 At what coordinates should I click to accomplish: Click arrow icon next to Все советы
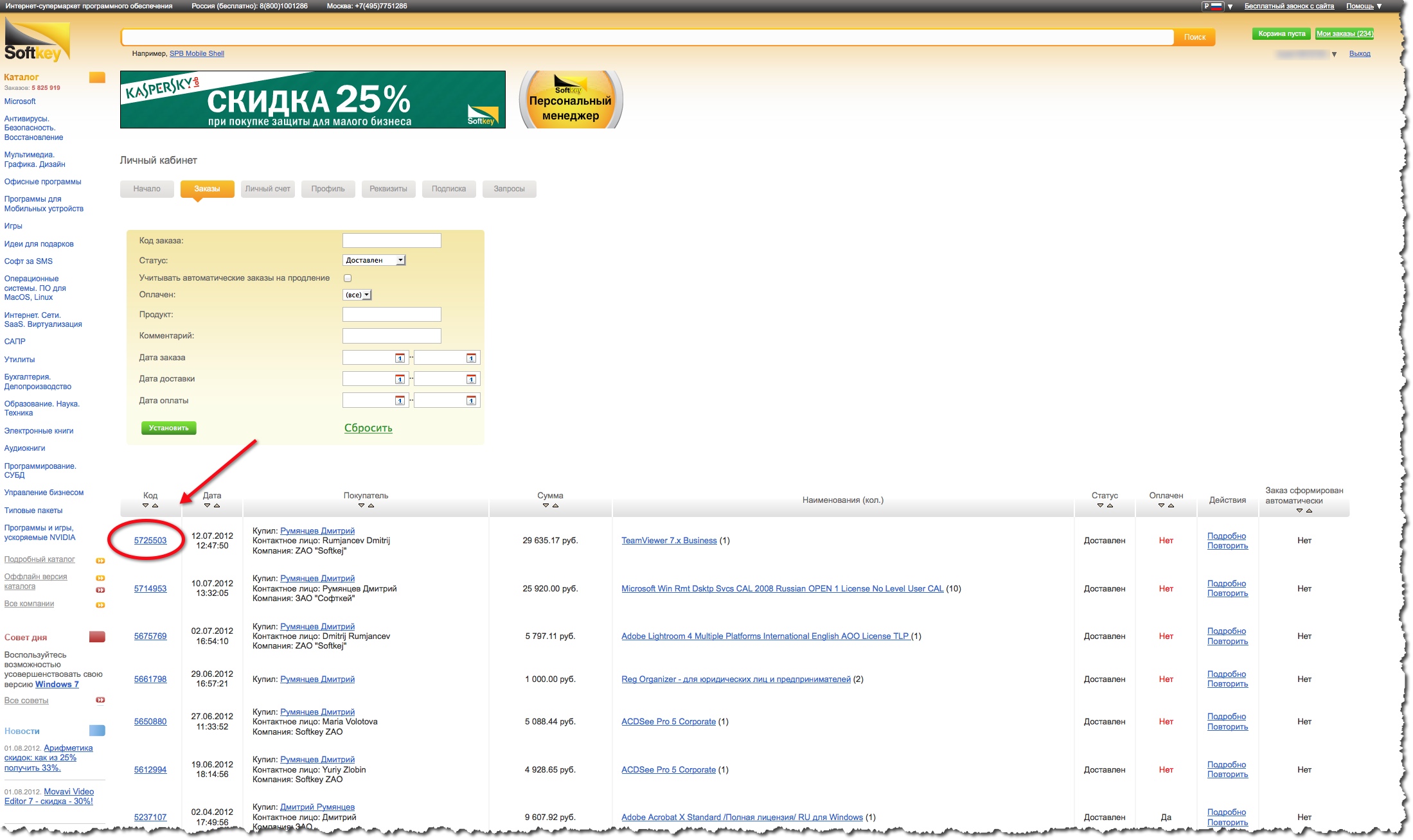pyautogui.click(x=100, y=700)
